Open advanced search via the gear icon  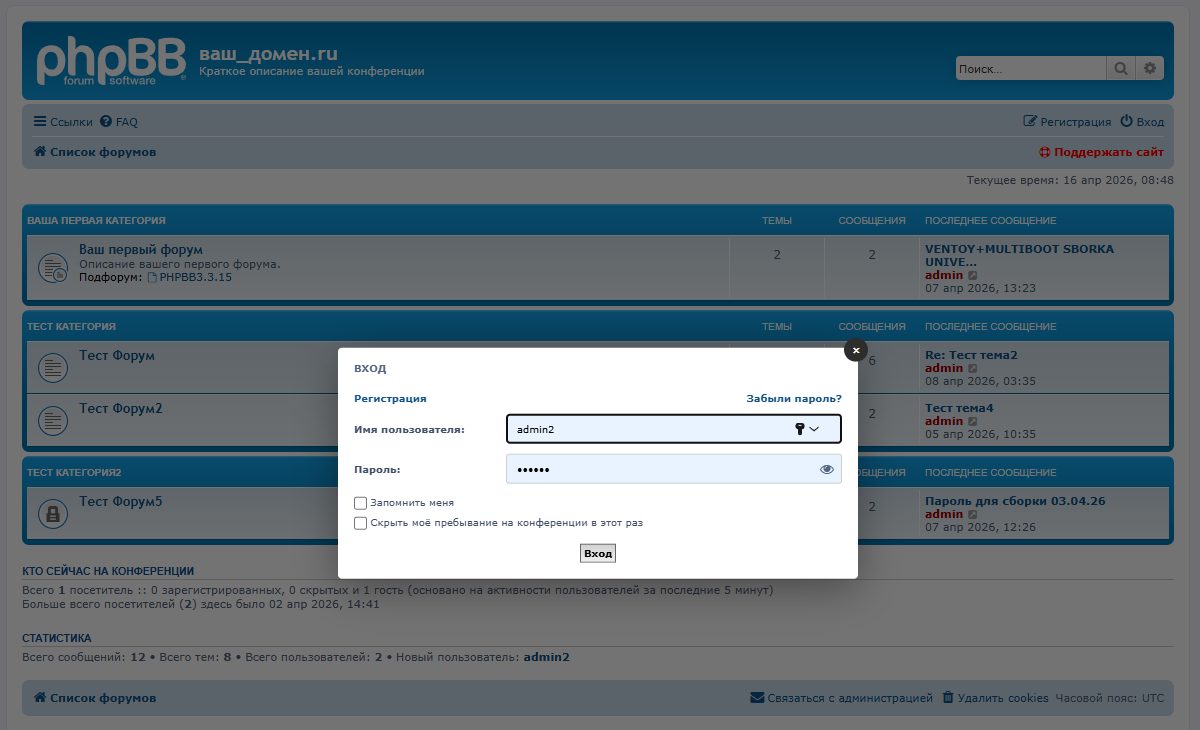(1150, 69)
